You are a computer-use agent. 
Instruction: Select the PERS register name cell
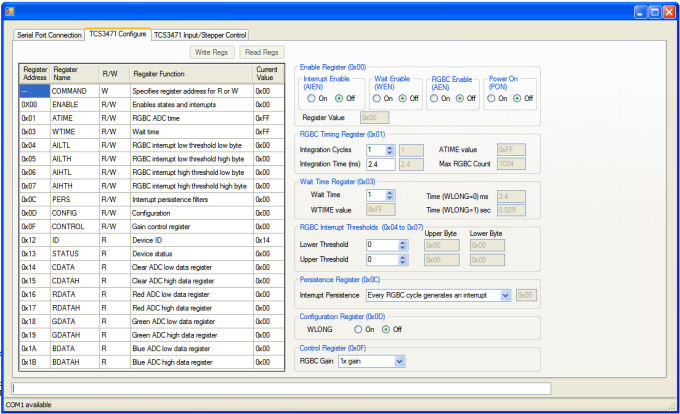[x=75, y=199]
